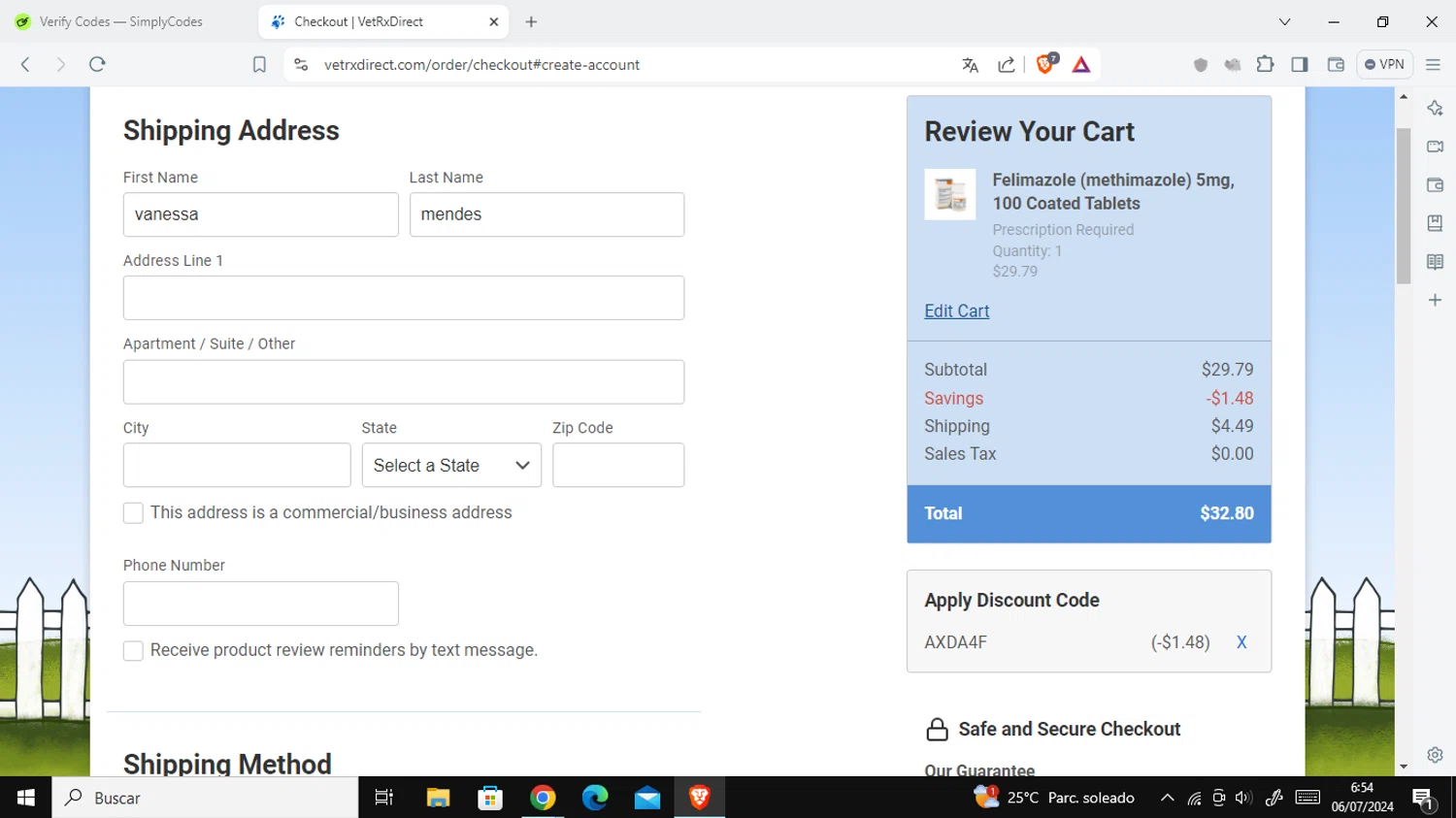View site information icon beside the URL
Image resolution: width=1456 pixels, height=818 pixels.
click(301, 65)
